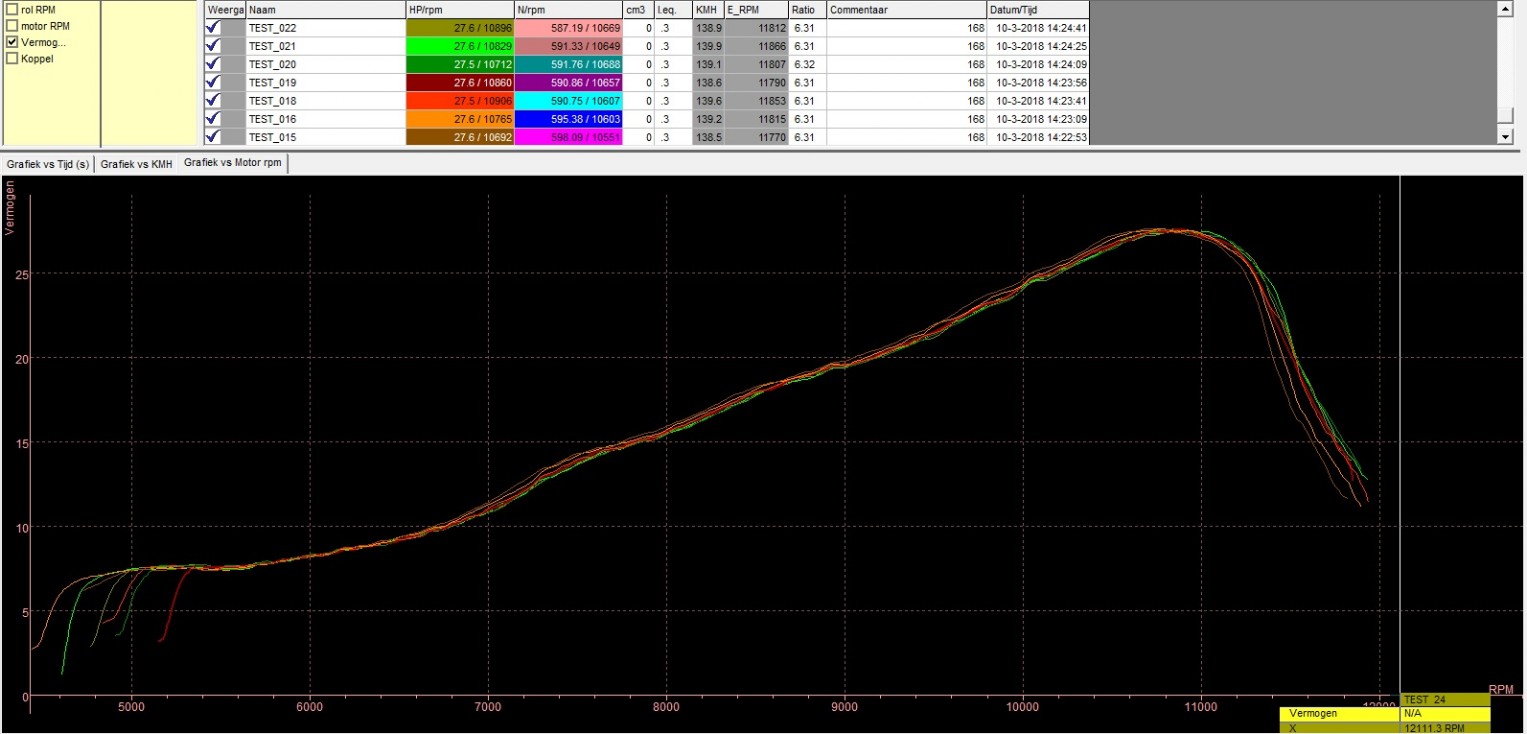
Task: Toggle display checkmark for TEST_016
Action: pos(213,118)
